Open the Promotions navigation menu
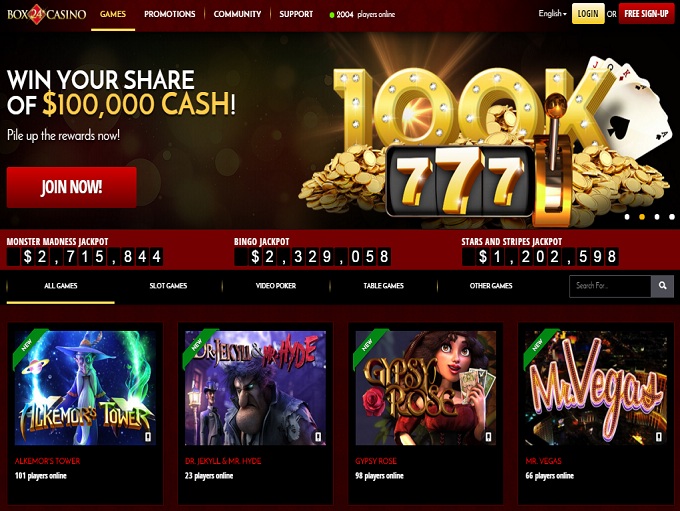 click(170, 14)
